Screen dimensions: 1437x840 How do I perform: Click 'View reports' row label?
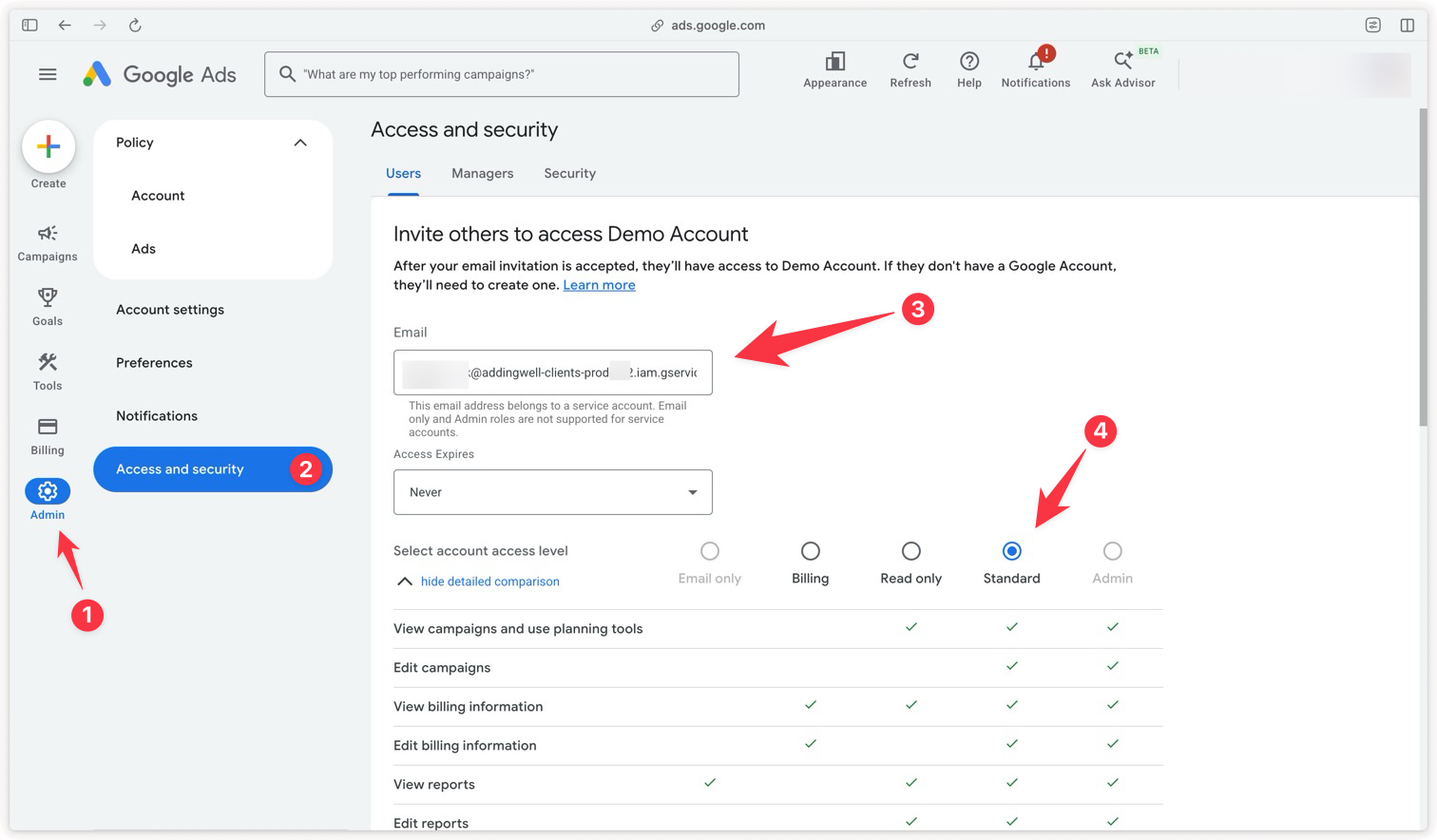(434, 785)
